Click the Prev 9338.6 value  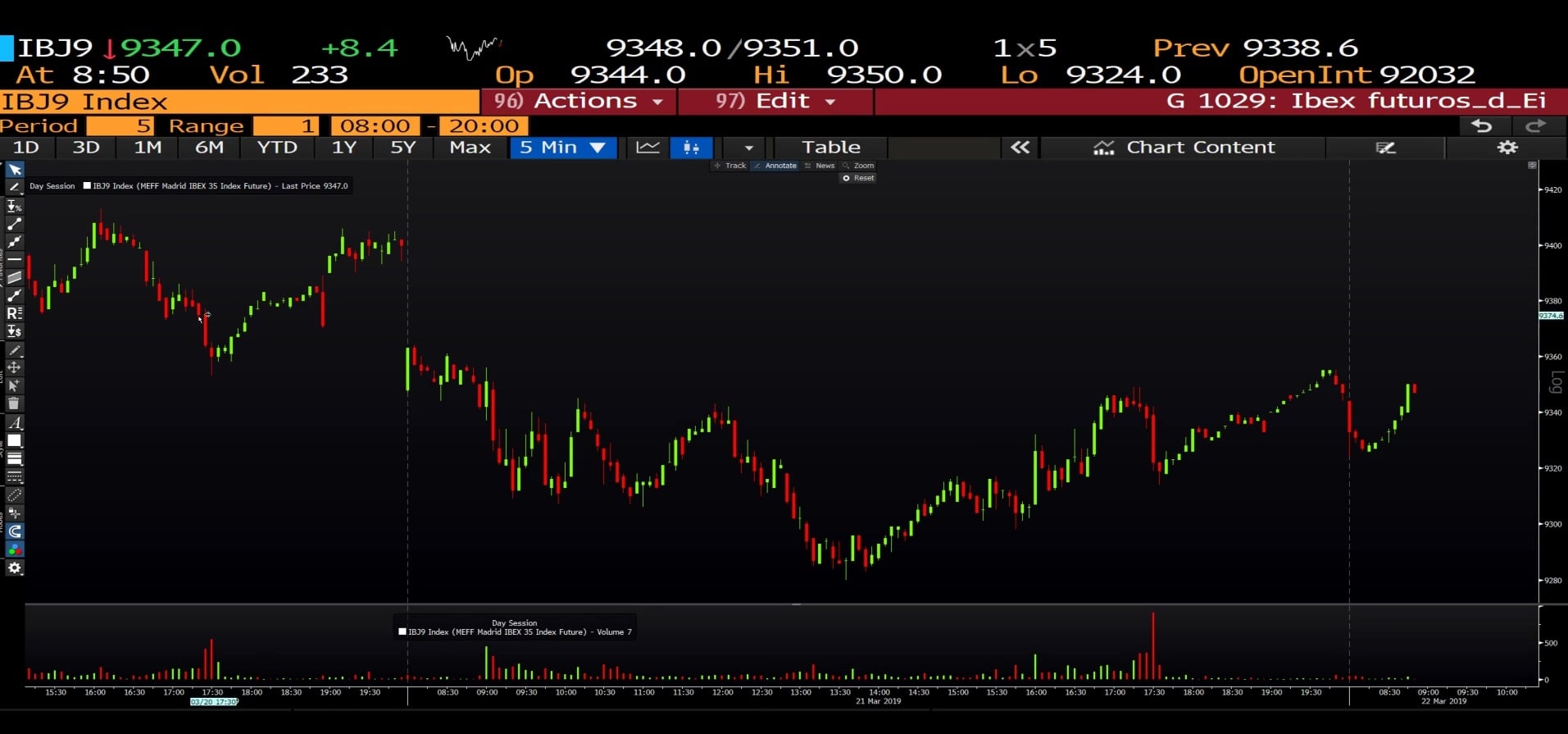pyautogui.click(x=1256, y=48)
